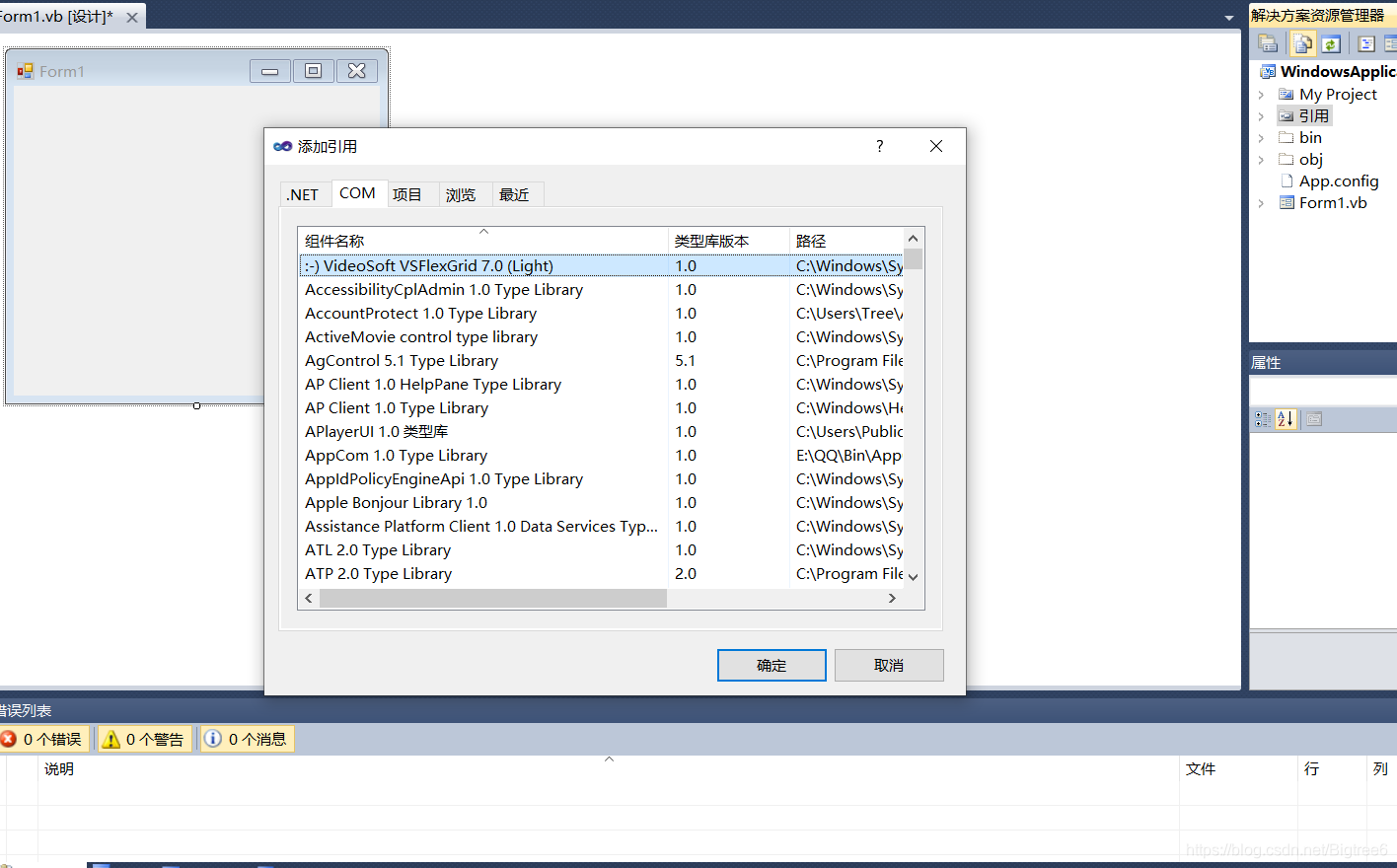Click the horizontal scrollbar thumb in component list
Viewport: 1397px width, 868px height.
click(x=493, y=599)
